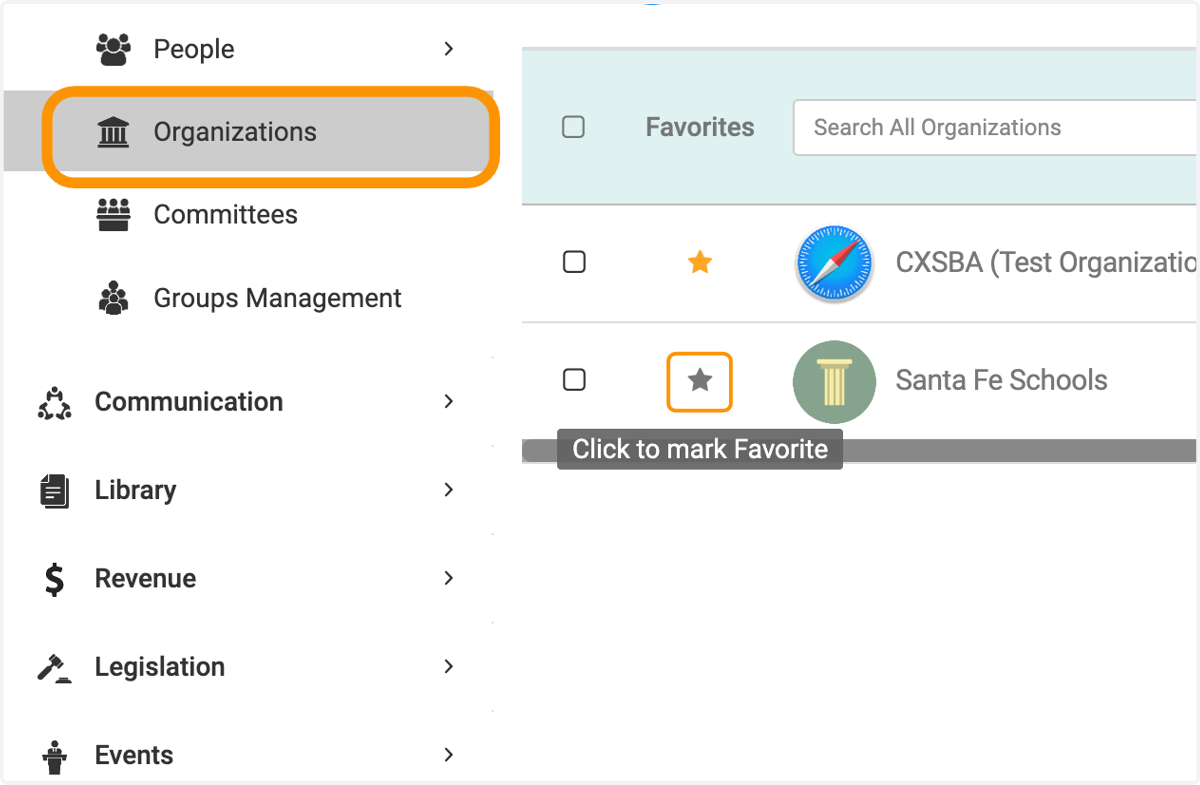
Task: Click the People group icon in sidebar
Action: 113,49
